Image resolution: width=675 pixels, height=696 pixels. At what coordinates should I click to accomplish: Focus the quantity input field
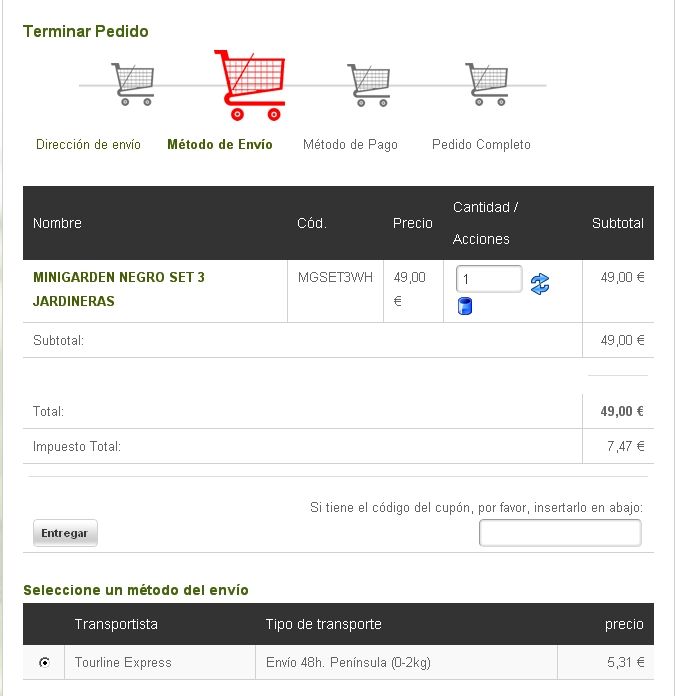[x=489, y=279]
